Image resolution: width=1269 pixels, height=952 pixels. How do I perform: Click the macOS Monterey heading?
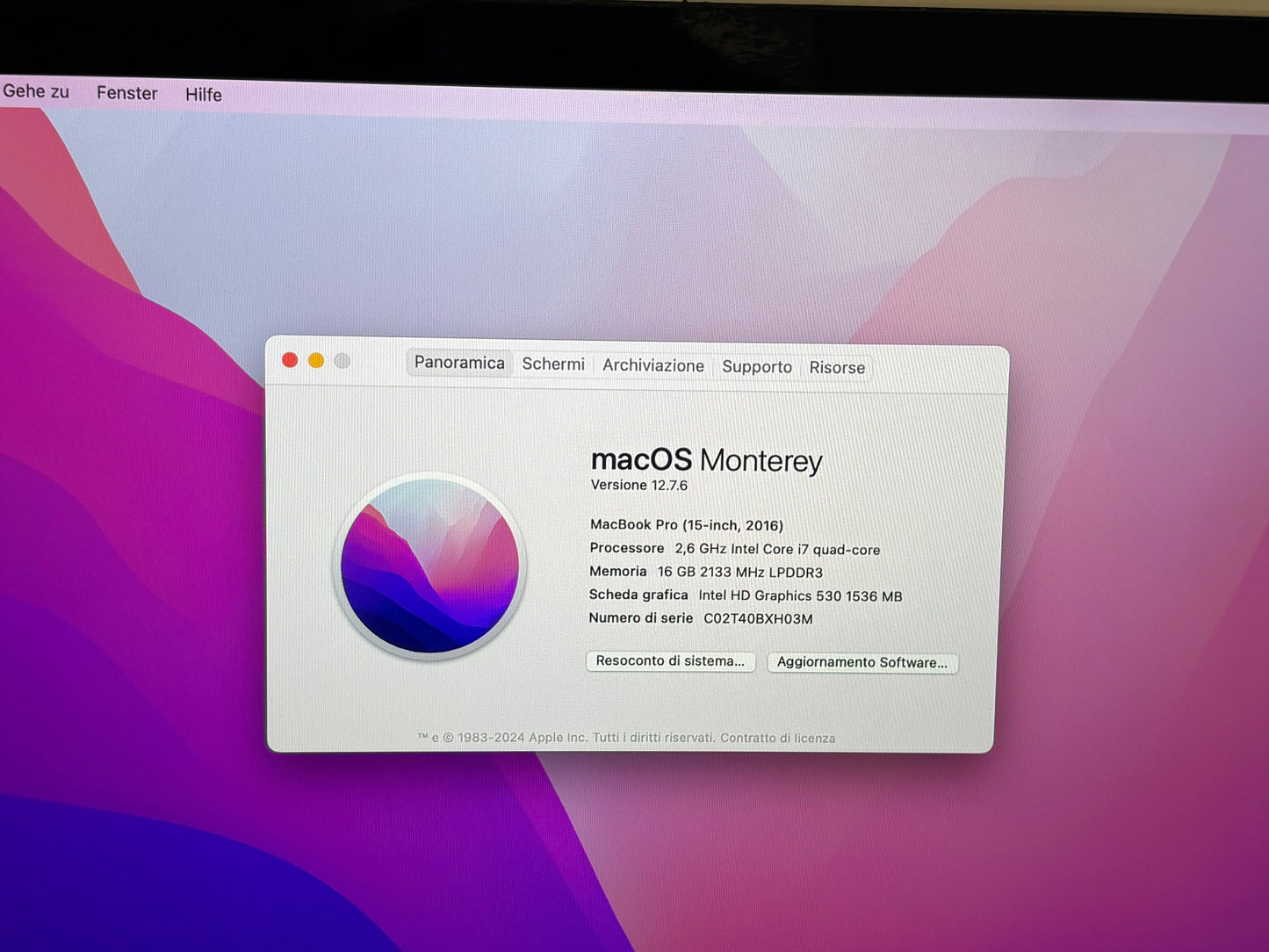point(706,459)
